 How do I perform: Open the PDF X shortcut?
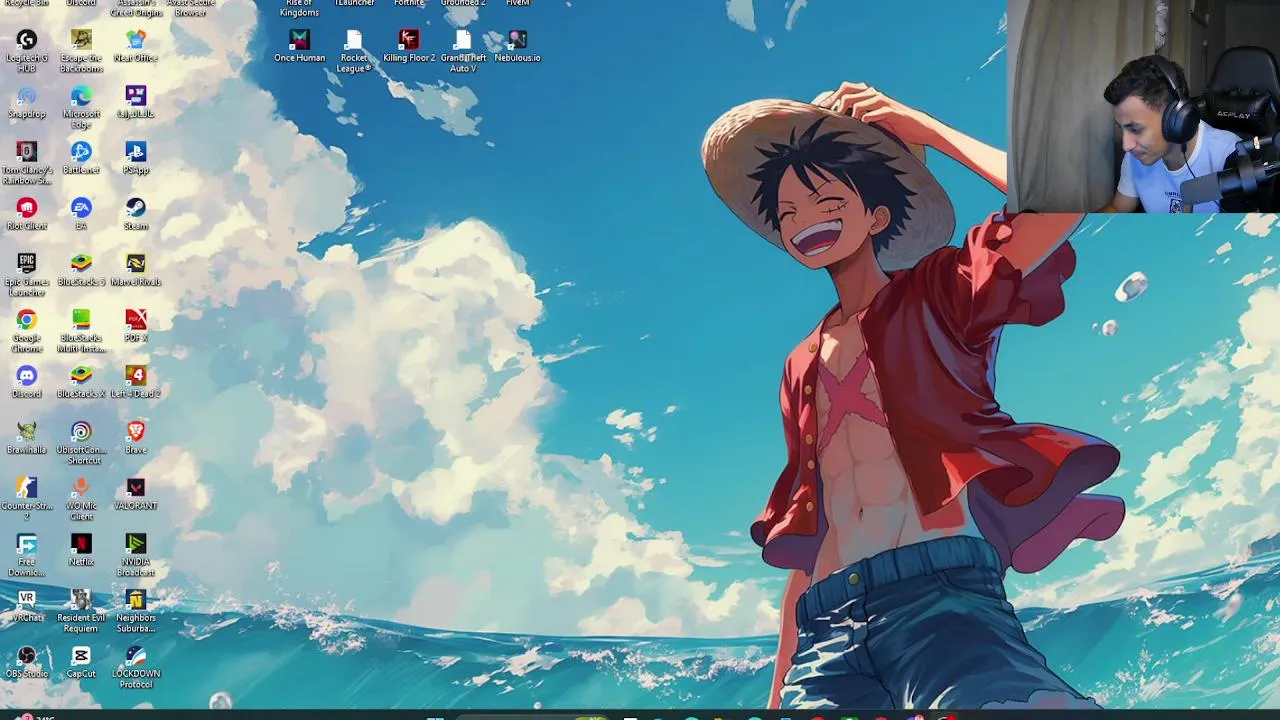point(136,320)
